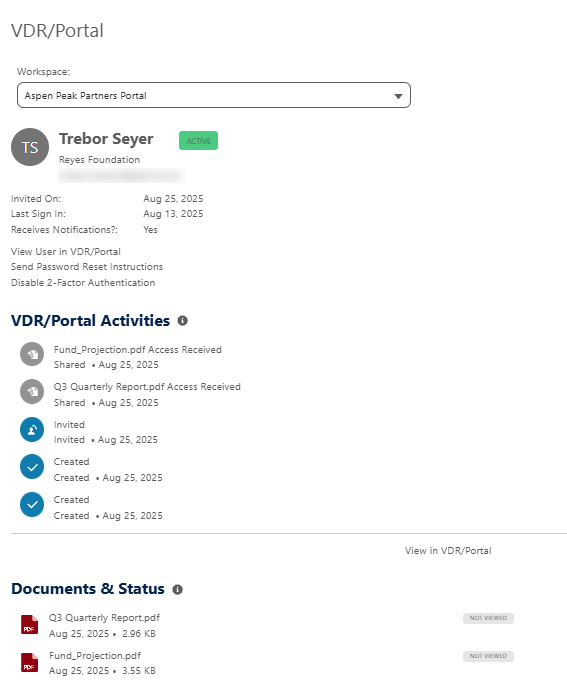Image resolution: width=567 pixels, height=686 pixels.
Task: Click NOT VIEWED badge for Q3 Quarterly Report
Action: 488,618
